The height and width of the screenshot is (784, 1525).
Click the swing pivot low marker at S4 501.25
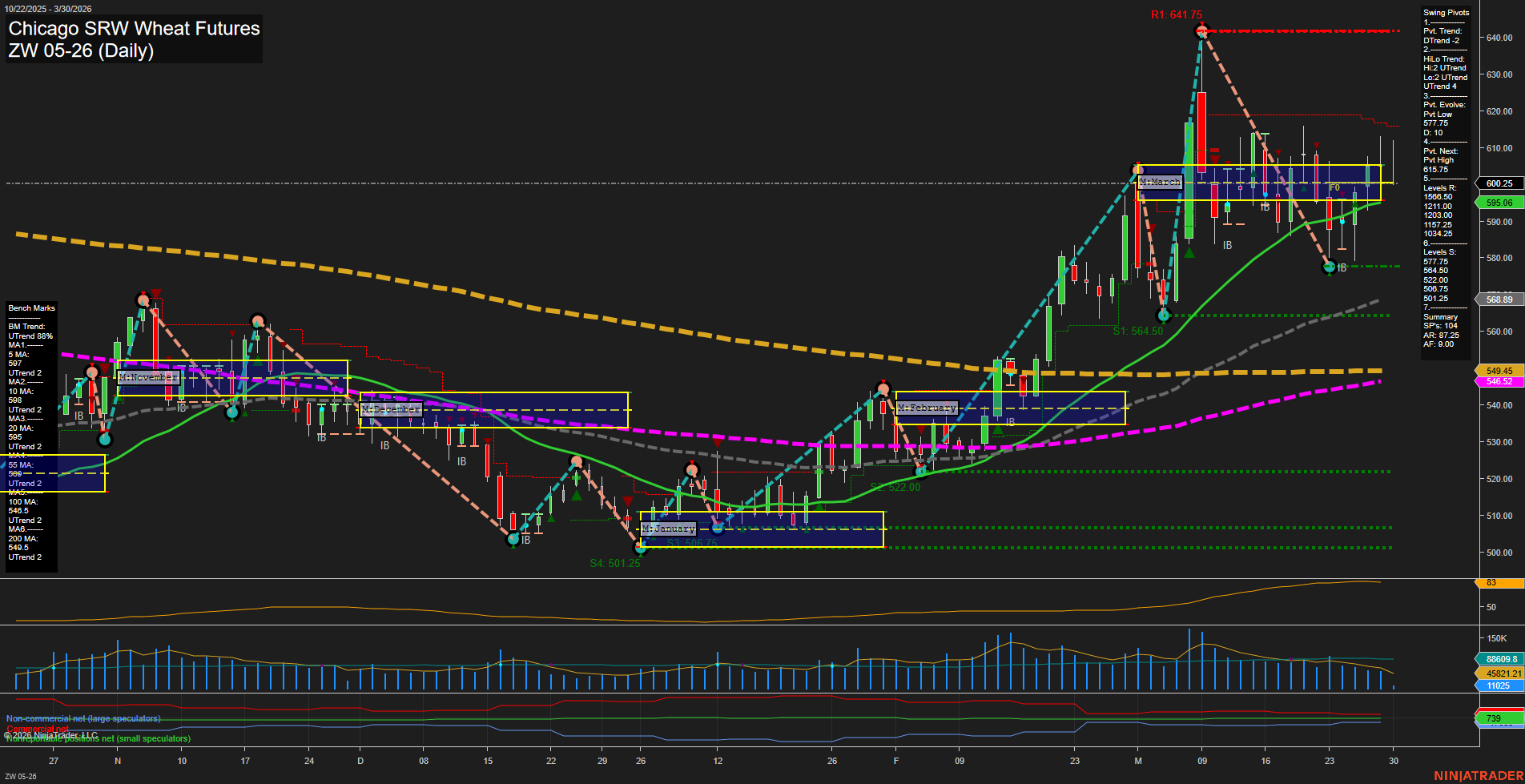[640, 548]
